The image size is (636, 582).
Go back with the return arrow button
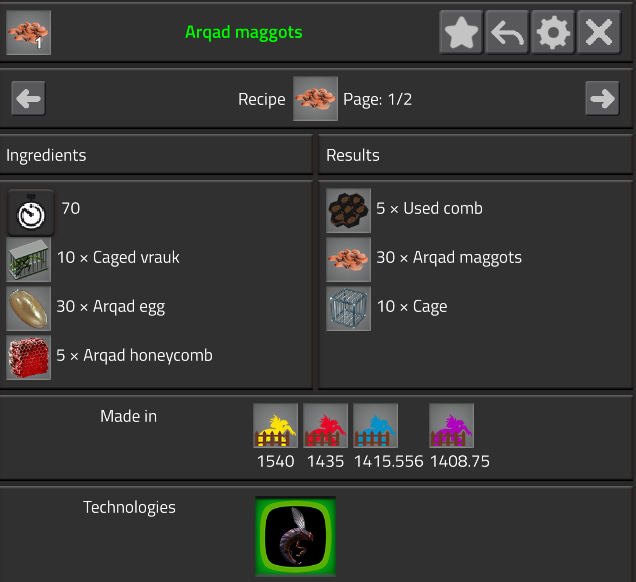(507, 32)
